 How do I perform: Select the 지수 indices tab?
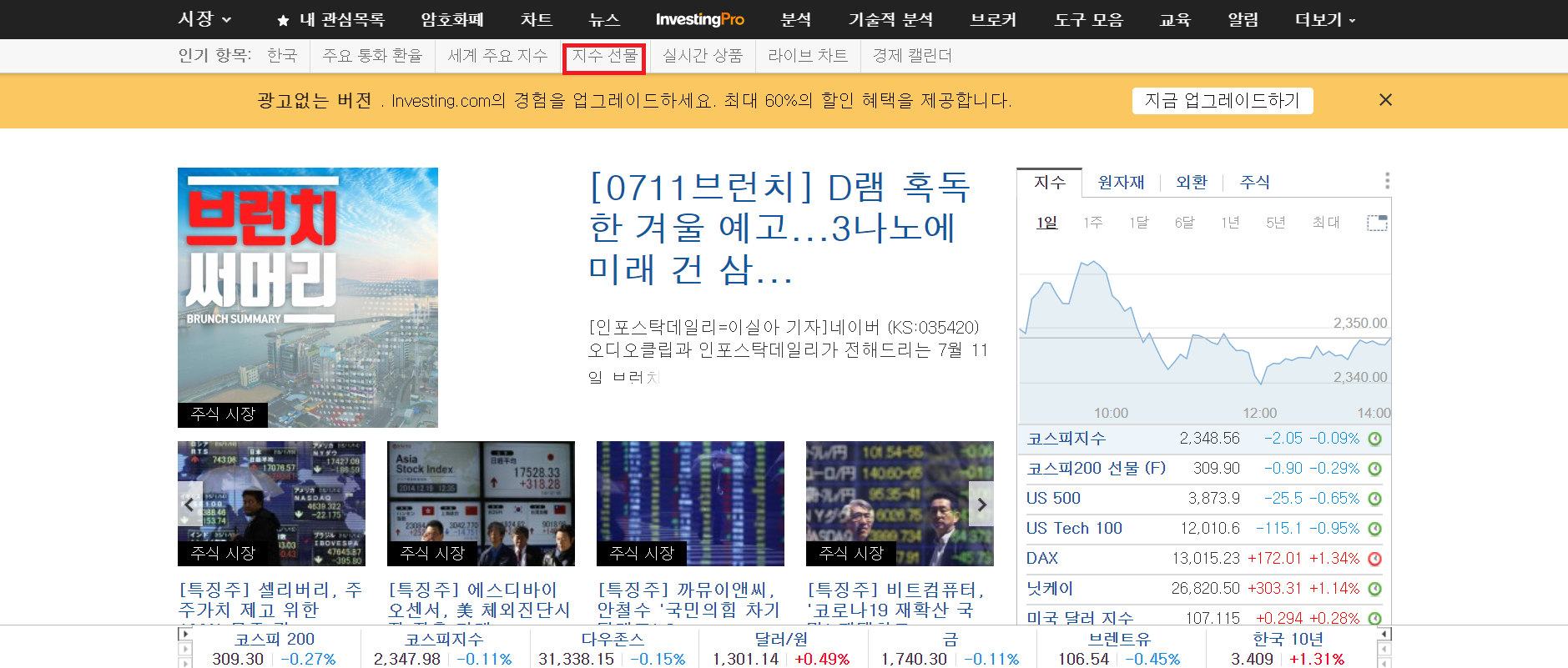(1050, 182)
